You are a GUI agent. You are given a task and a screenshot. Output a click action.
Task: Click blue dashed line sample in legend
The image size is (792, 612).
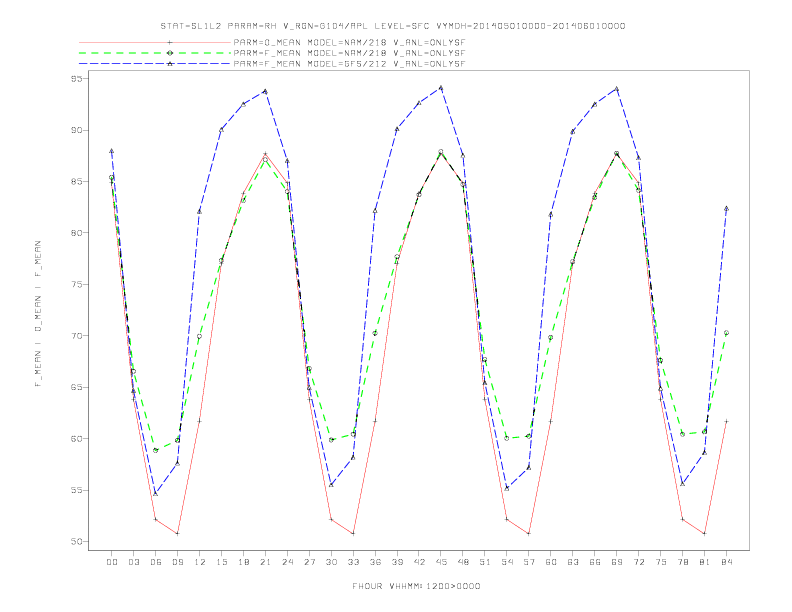(x=155, y=64)
